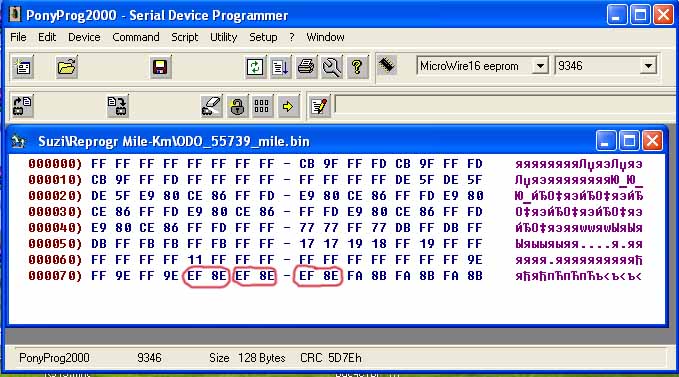Launch the script execution icon

281,67
